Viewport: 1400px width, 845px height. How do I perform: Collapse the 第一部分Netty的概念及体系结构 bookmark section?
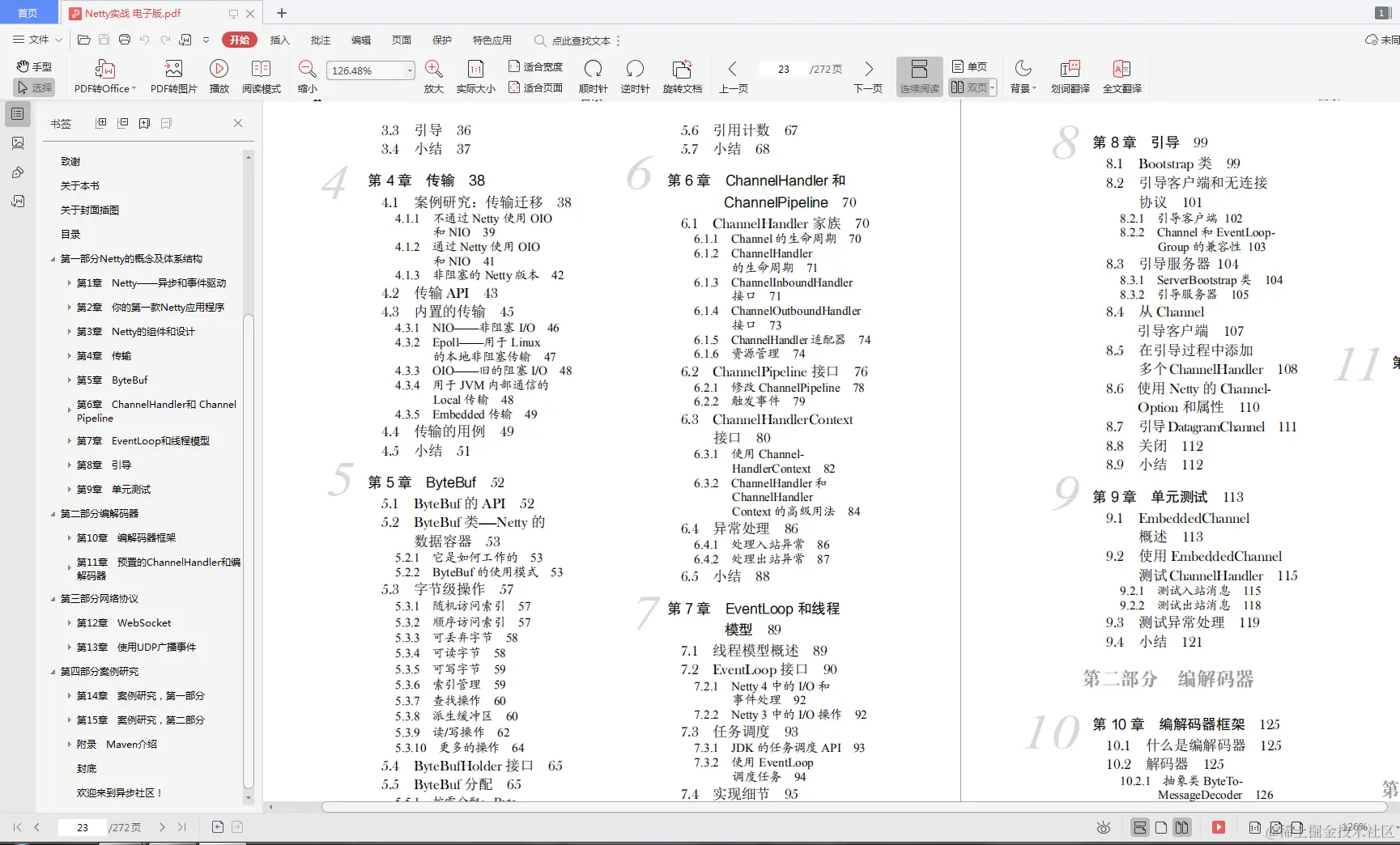click(x=53, y=259)
